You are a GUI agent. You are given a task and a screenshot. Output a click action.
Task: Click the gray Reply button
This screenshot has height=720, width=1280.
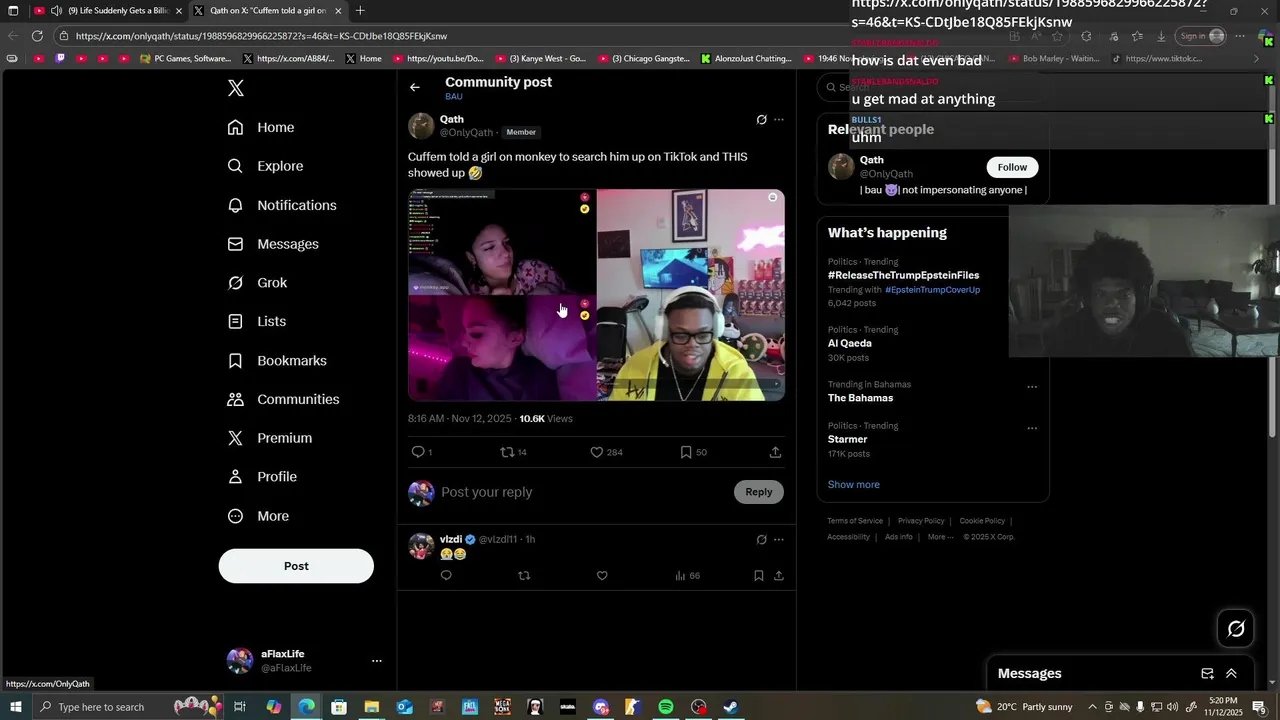(x=759, y=492)
